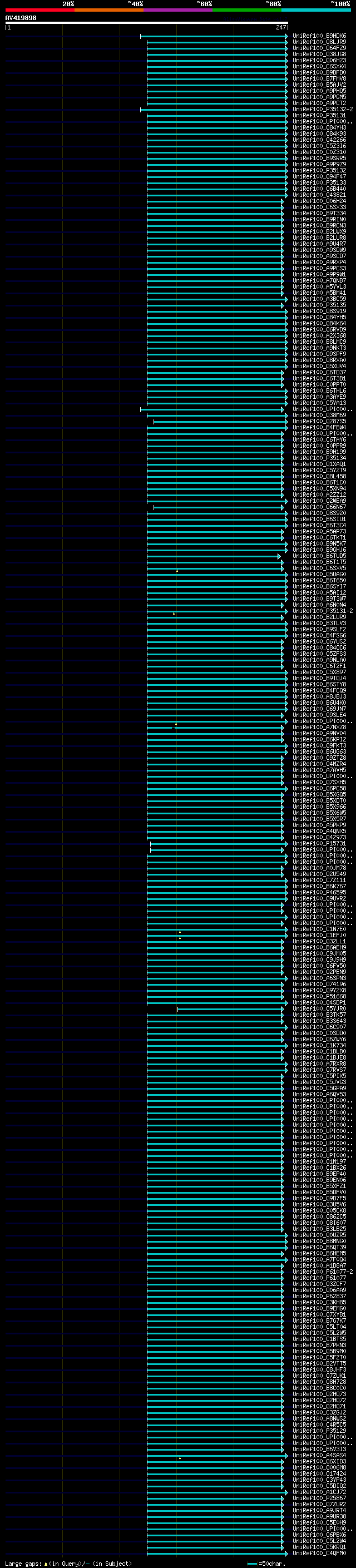Open hit UniRef100_Q43821
Viewport: 356px width, 1568px height.
point(319,195)
